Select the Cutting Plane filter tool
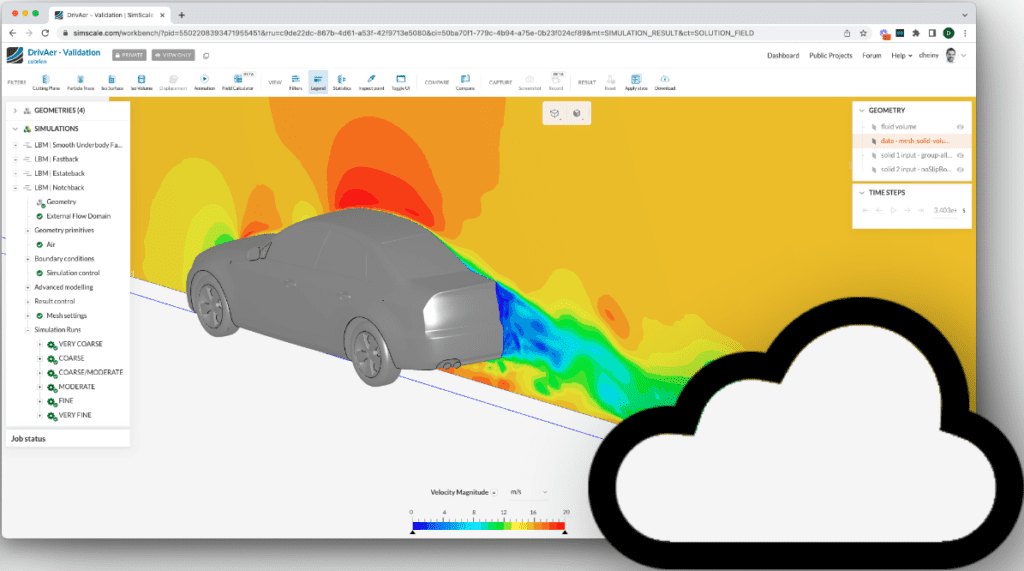1024x571 pixels. (46, 82)
